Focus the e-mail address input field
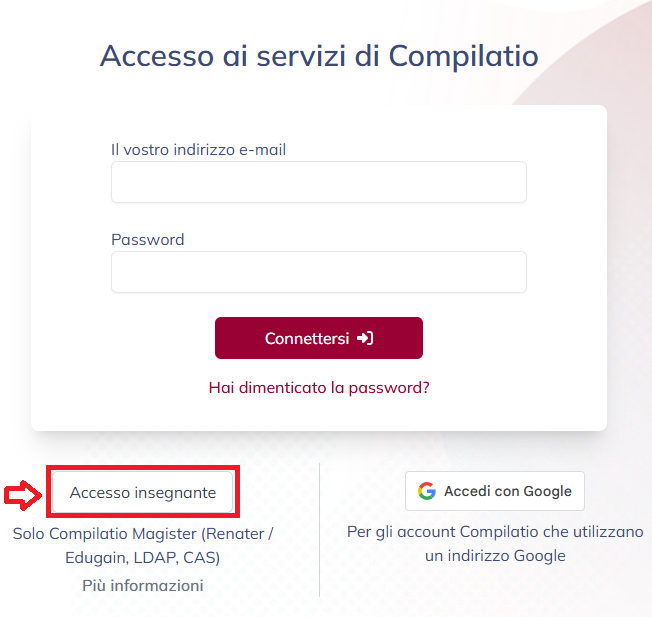Screen dimensions: 652x617 (319, 182)
